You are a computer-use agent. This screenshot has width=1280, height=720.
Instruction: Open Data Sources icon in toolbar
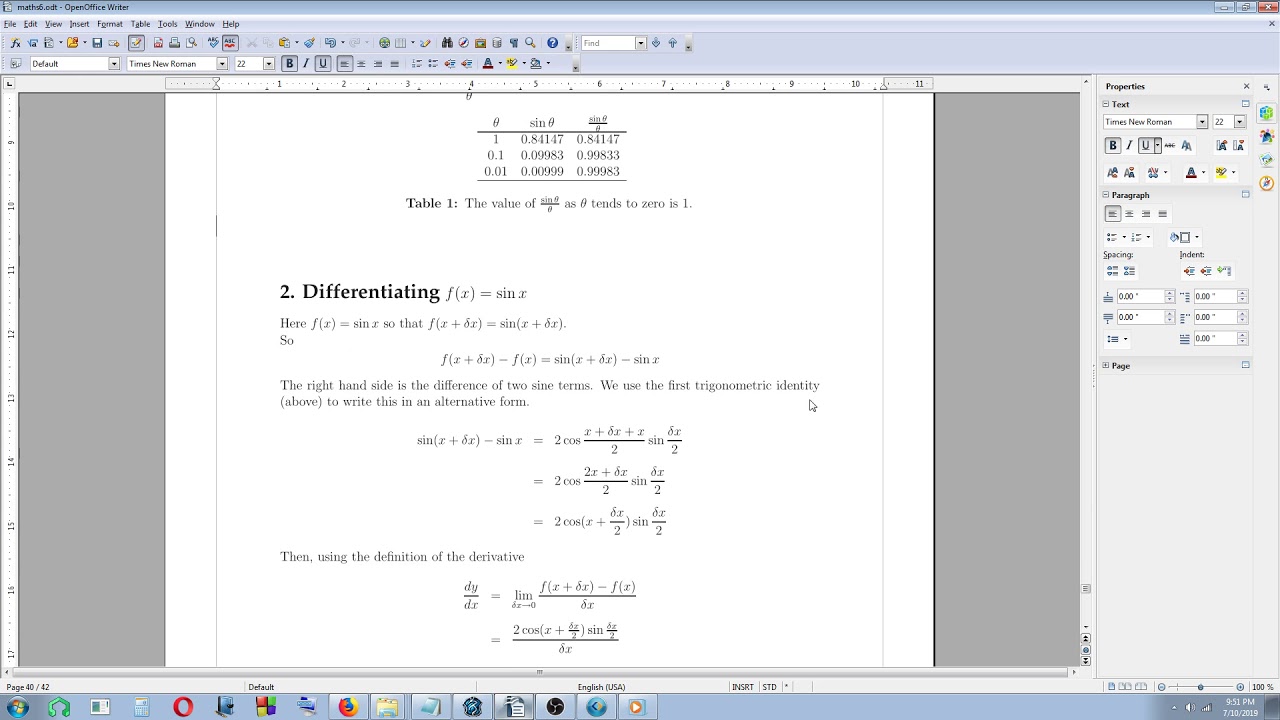point(497,43)
